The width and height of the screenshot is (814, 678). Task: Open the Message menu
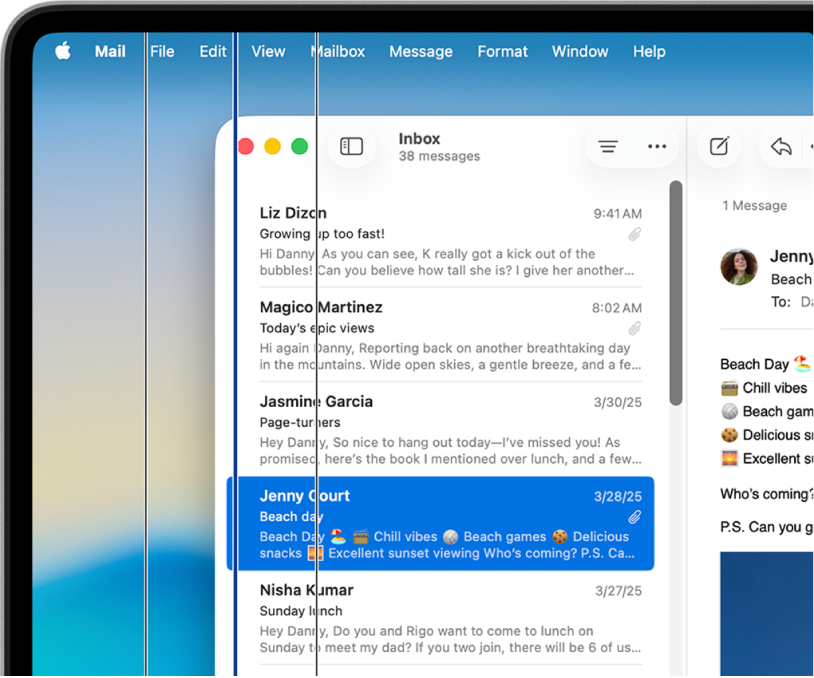tap(421, 51)
